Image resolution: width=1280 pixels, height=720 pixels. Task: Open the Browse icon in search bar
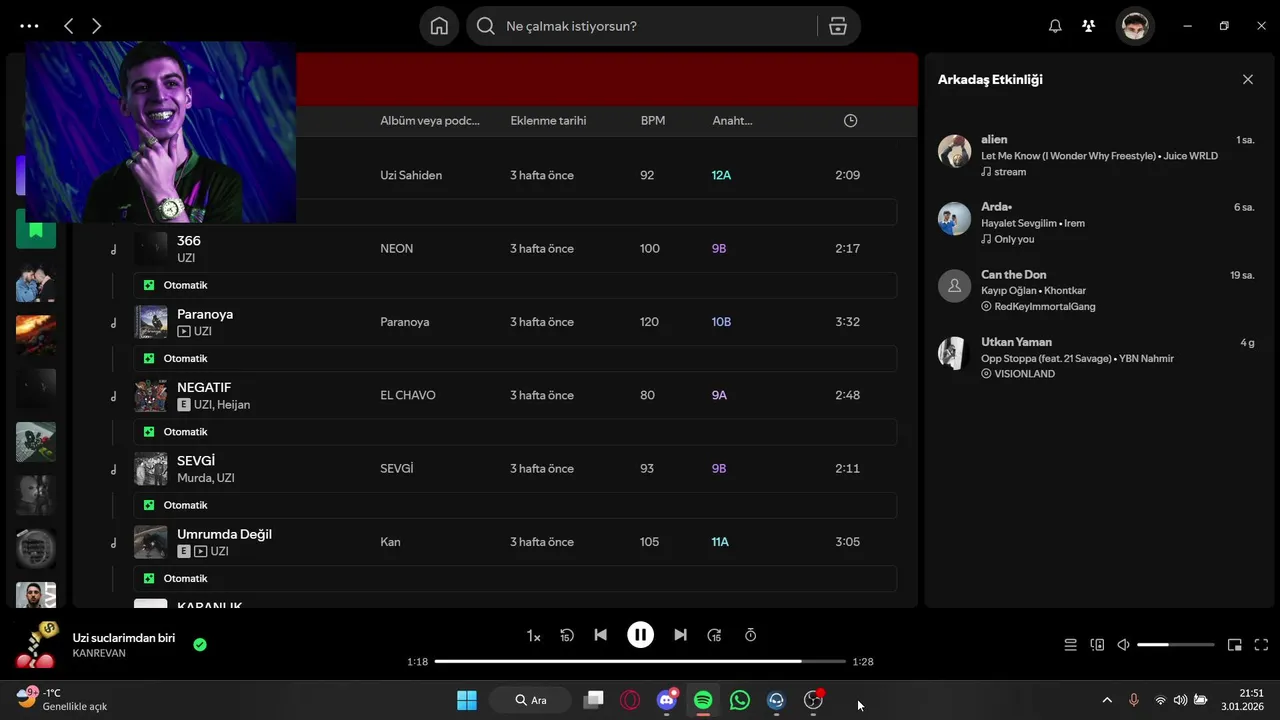[838, 26]
